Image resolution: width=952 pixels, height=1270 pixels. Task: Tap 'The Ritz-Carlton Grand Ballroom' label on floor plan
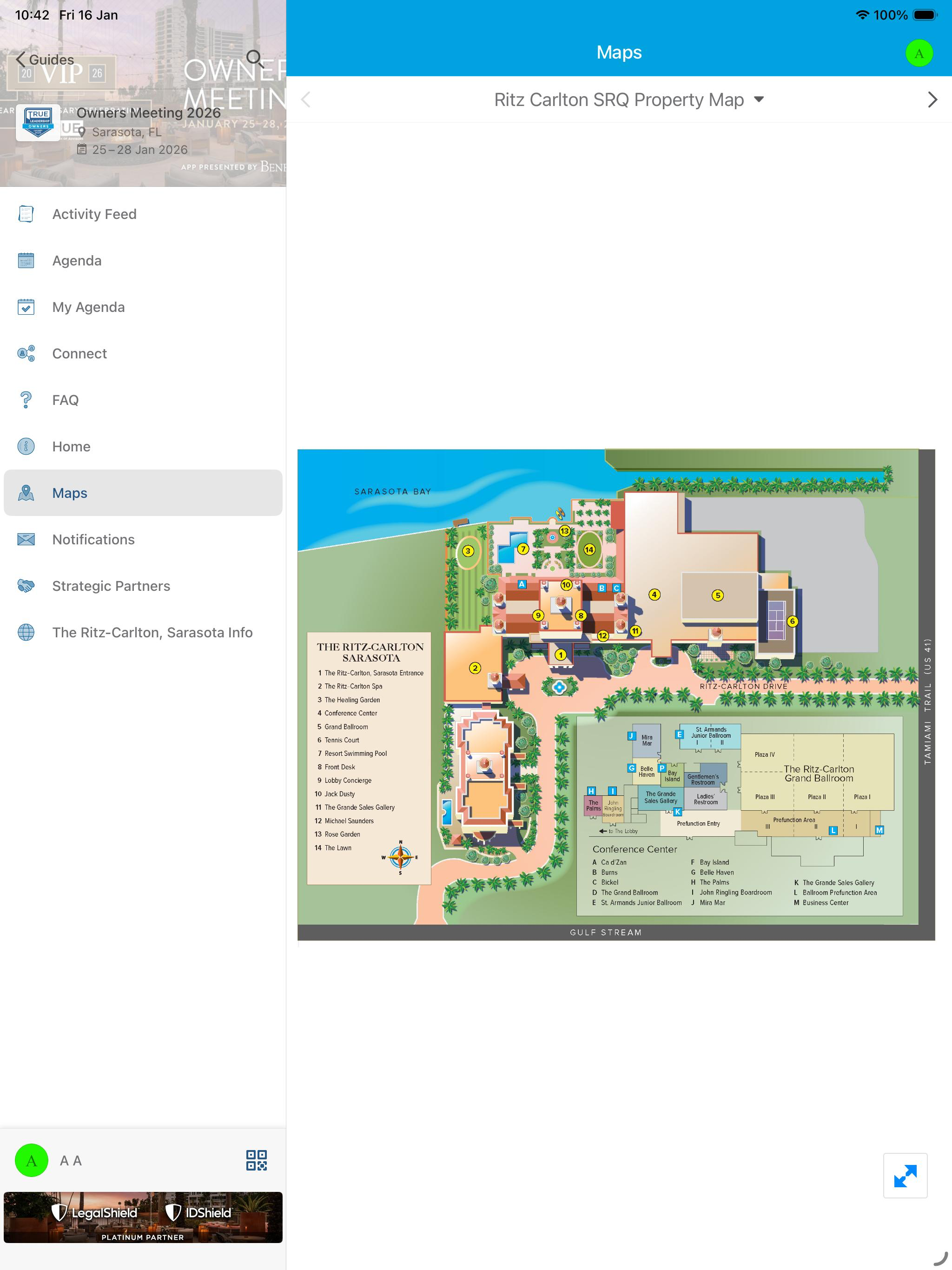(819, 774)
